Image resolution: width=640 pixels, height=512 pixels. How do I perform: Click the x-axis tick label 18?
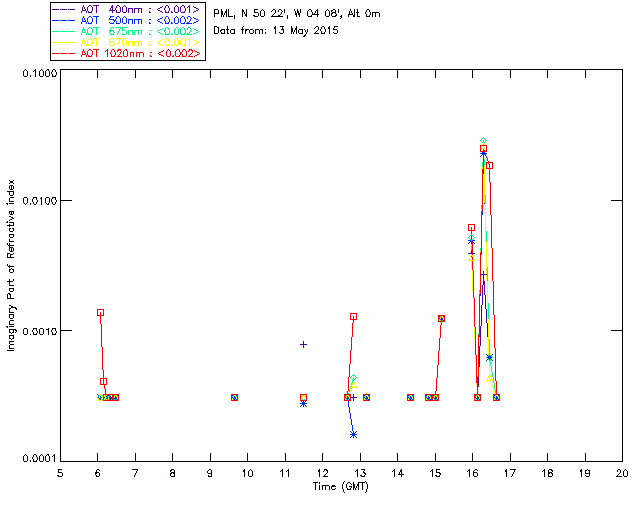(547, 474)
